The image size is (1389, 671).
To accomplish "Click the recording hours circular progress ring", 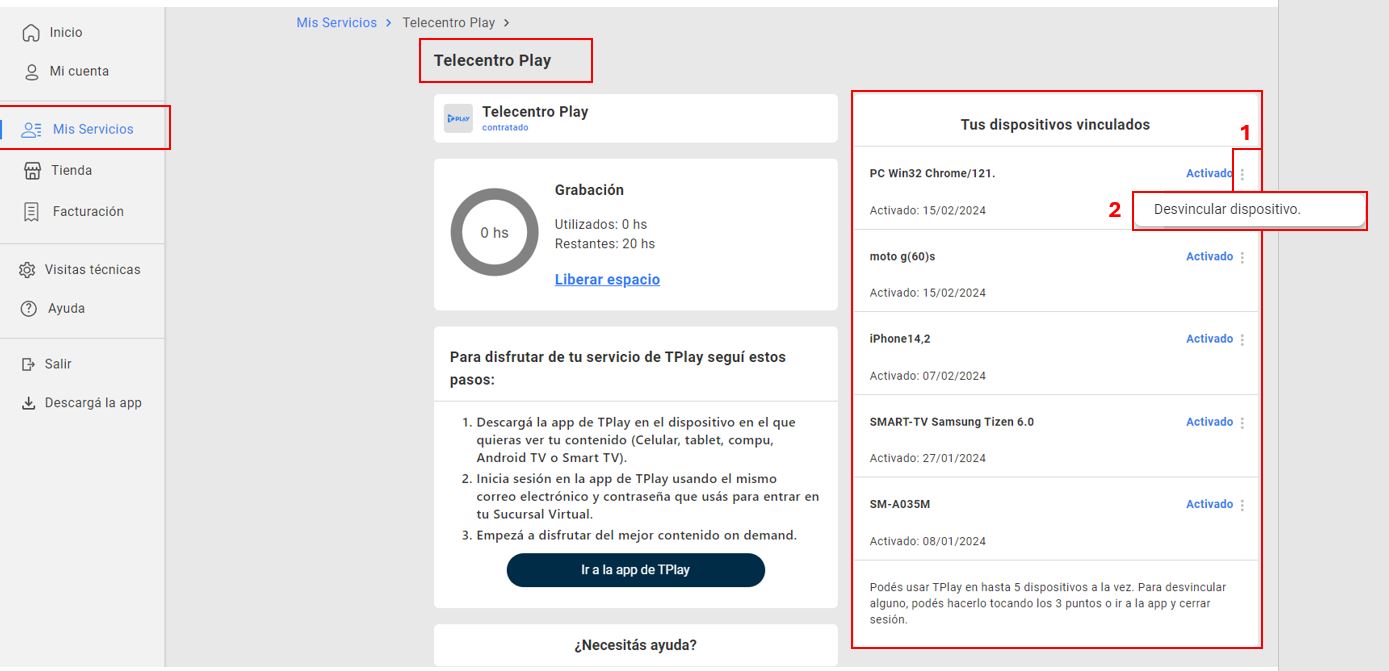I will pyautogui.click(x=494, y=233).
